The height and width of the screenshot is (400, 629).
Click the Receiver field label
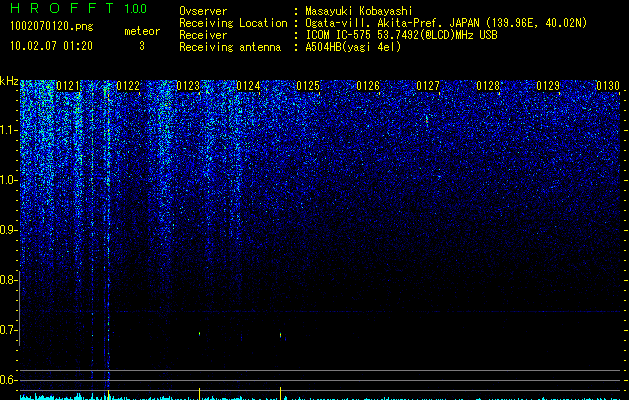[203, 35]
